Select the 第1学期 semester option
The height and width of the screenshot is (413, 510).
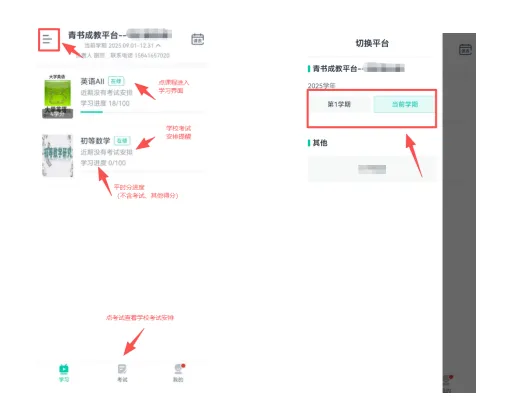(339, 104)
